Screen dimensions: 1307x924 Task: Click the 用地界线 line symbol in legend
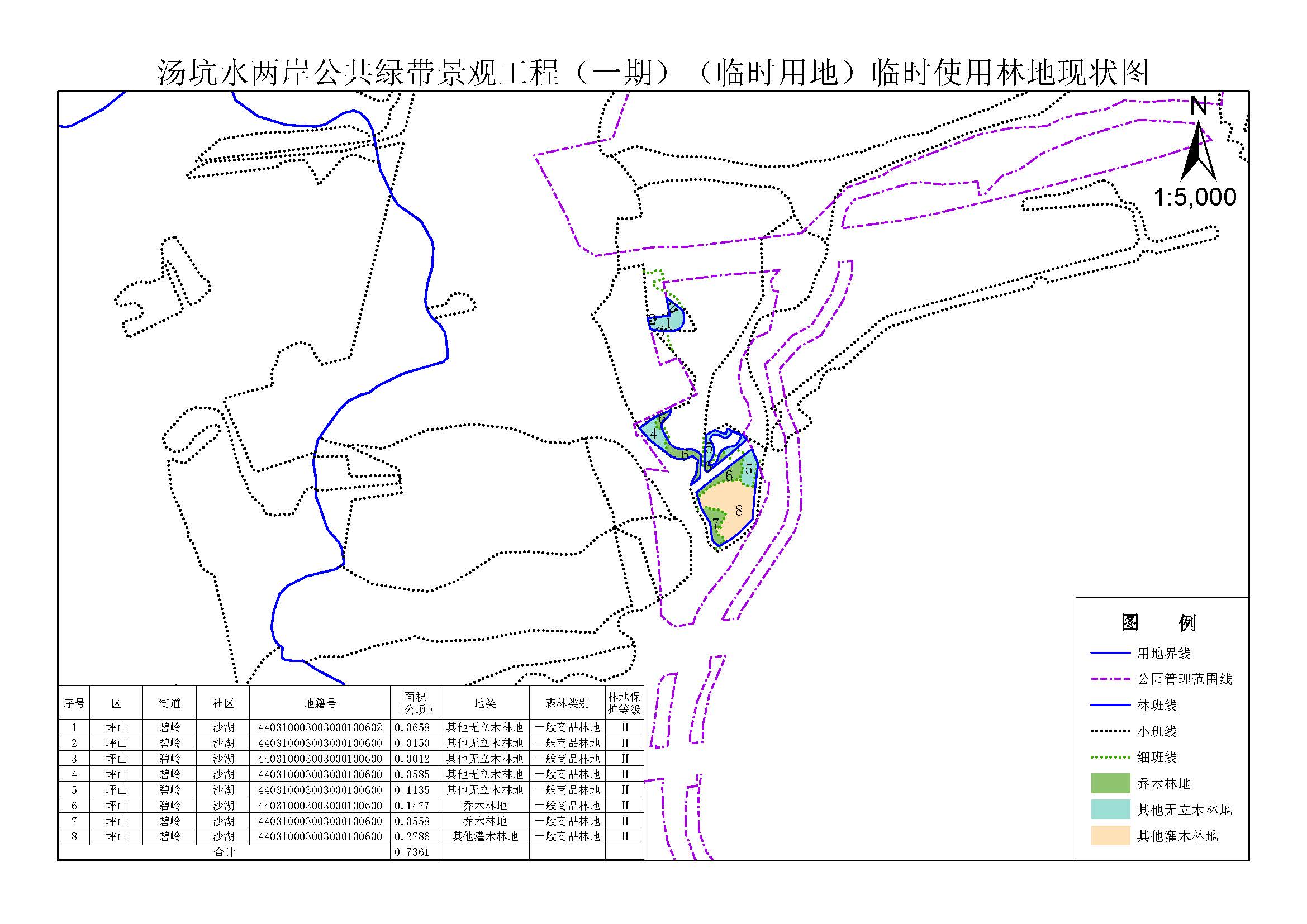tap(1110, 653)
